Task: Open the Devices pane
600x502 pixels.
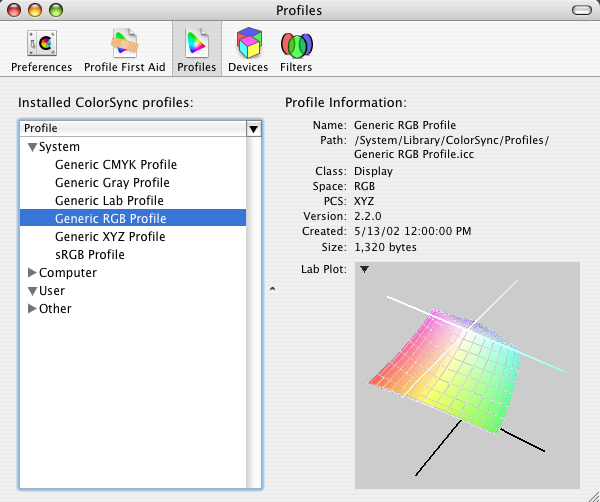Action: point(248,48)
